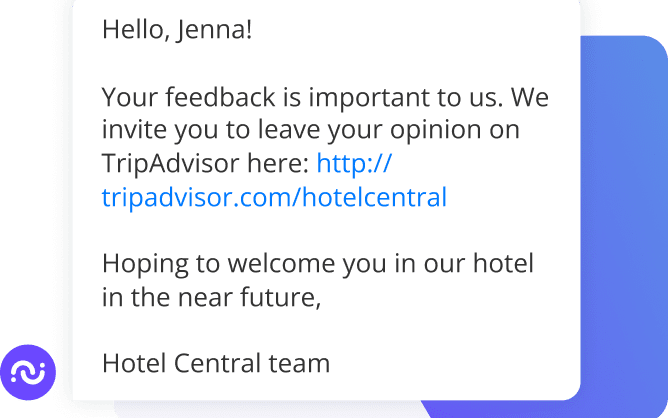Click the word "Hello" in the greeting
The height and width of the screenshot is (418, 668).
pyautogui.click(x=133, y=30)
